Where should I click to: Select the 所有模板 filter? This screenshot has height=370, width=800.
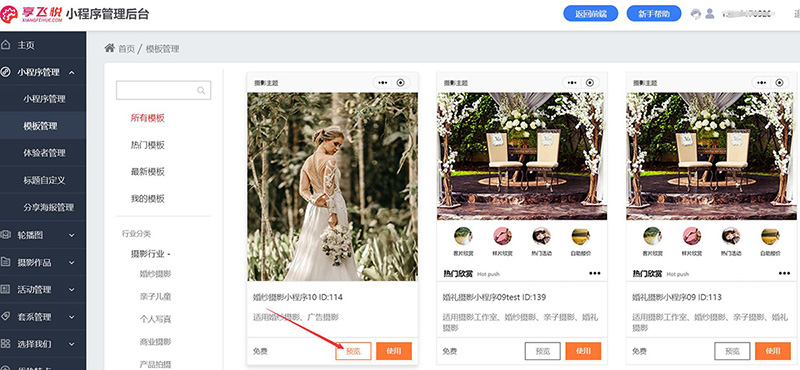pyautogui.click(x=147, y=118)
